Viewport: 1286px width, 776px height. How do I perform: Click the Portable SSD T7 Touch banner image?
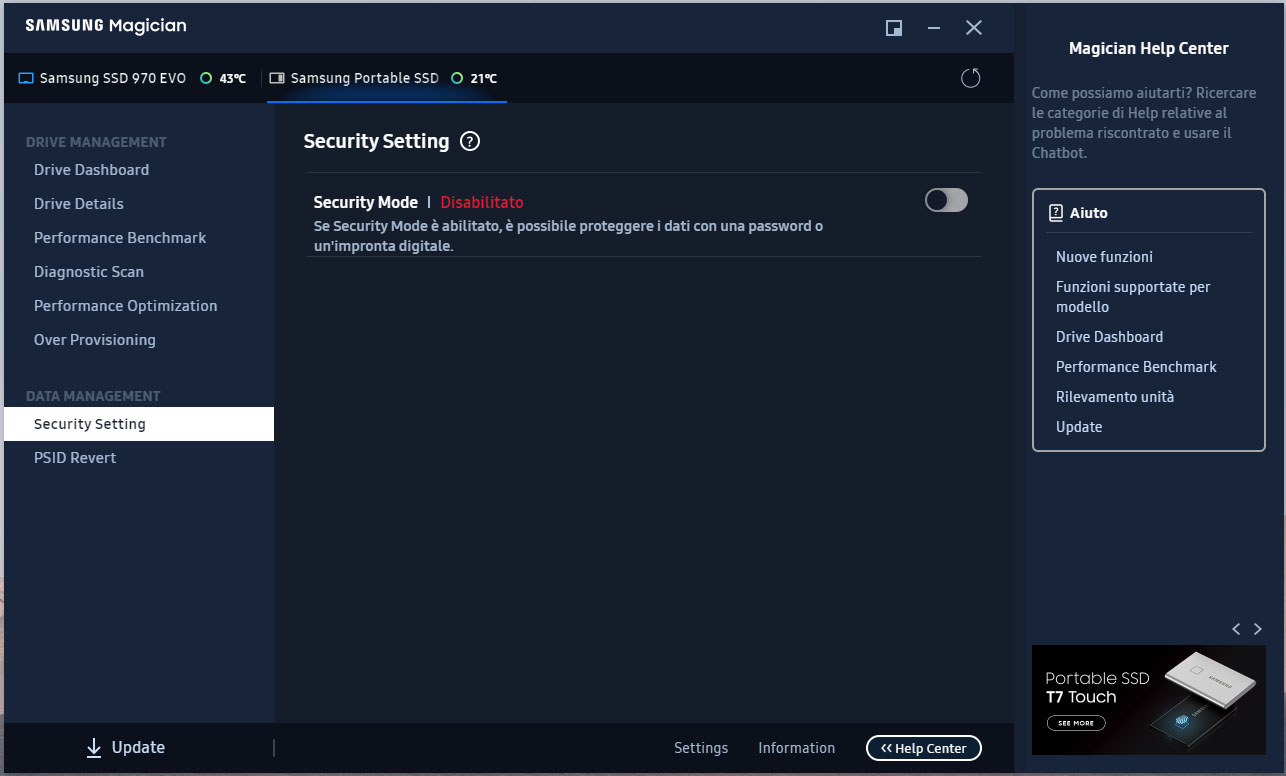[1149, 700]
